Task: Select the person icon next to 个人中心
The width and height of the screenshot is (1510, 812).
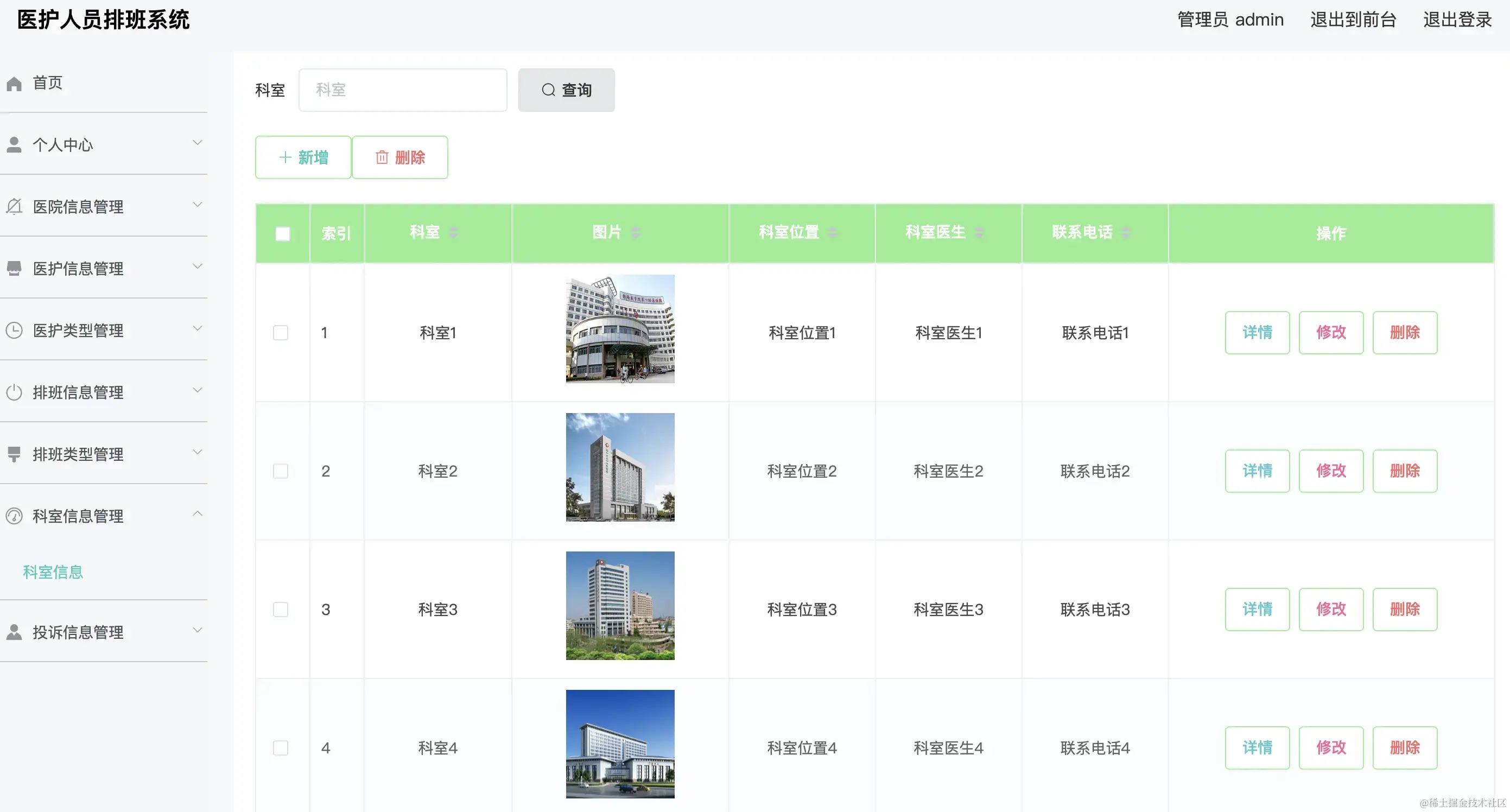Action: (x=14, y=144)
